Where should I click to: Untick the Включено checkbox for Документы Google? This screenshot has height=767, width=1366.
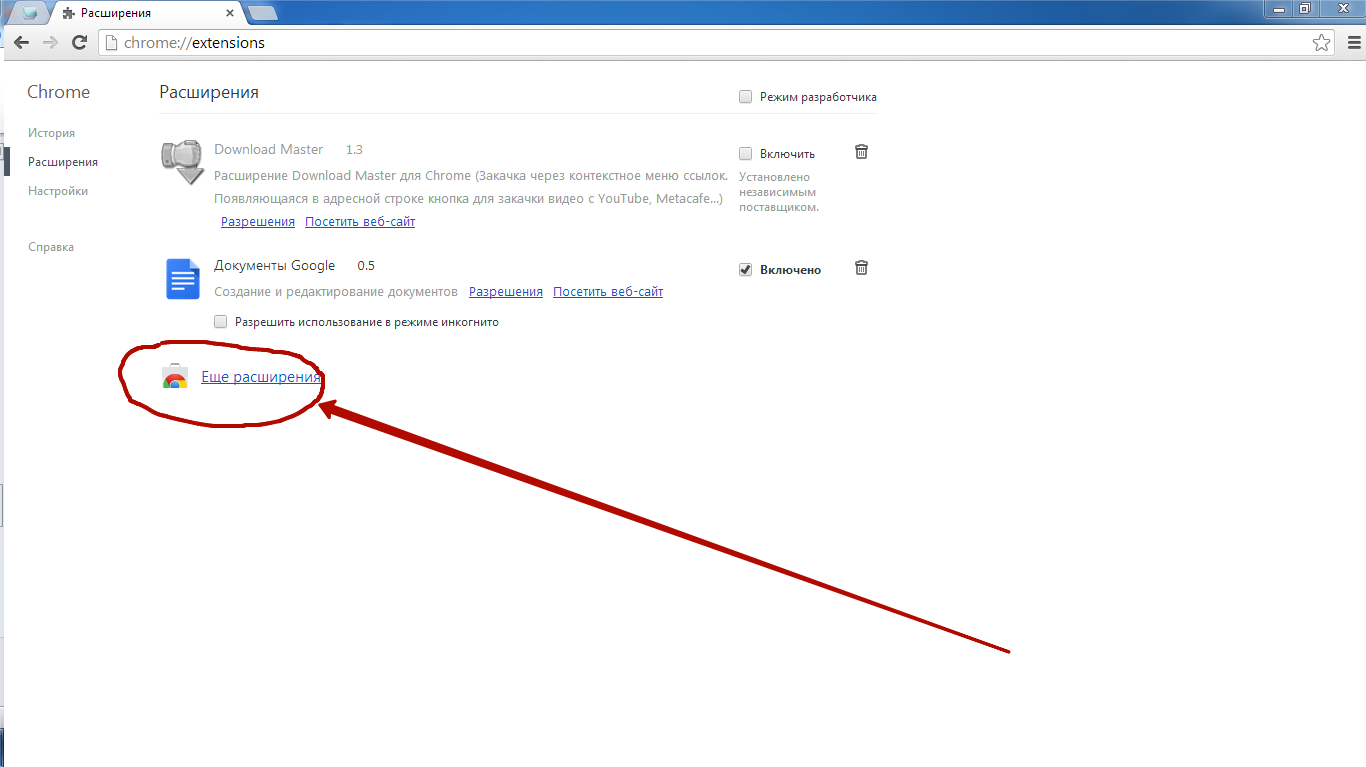pyautogui.click(x=745, y=270)
